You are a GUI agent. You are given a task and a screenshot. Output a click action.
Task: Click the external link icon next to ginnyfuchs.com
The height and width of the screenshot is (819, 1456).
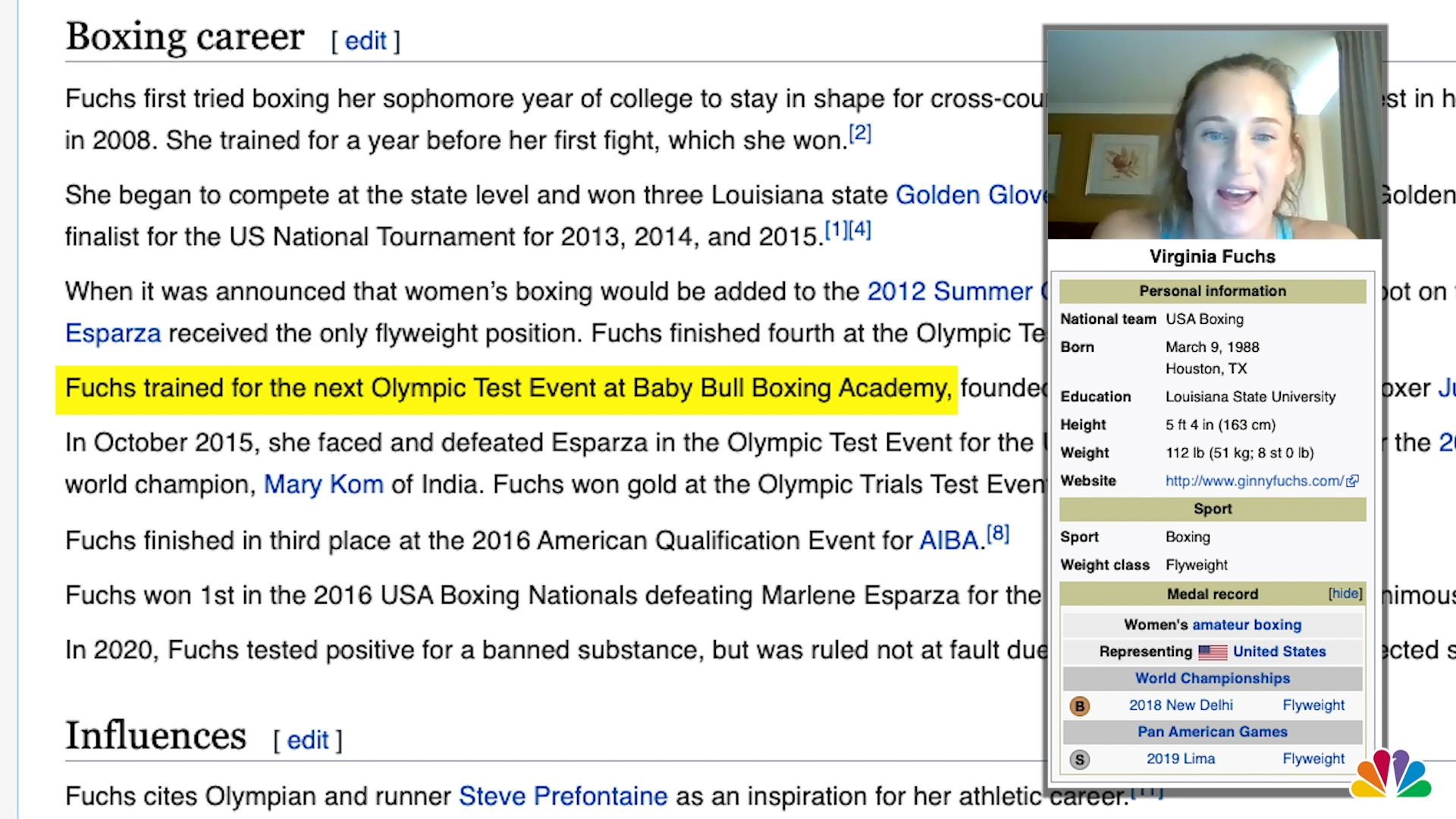1353,481
